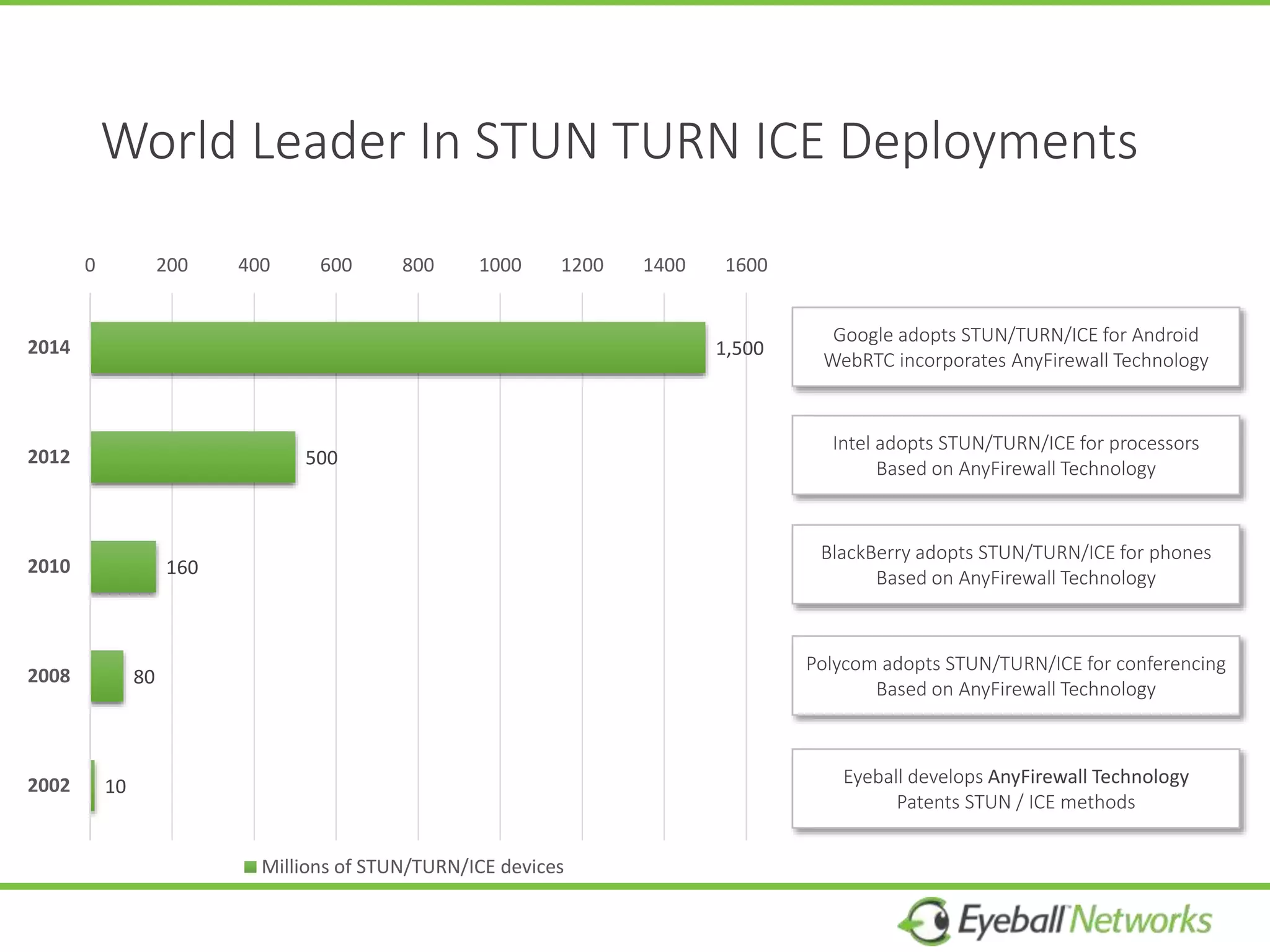Click the 80 data label
1270x952 pixels.
144,677
